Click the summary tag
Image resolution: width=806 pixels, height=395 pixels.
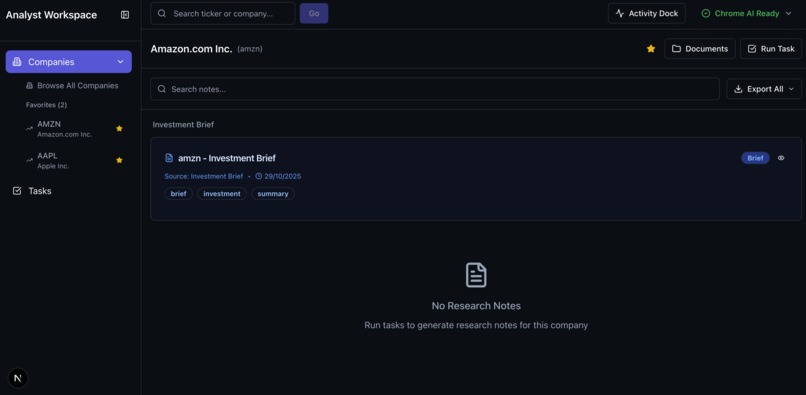click(273, 194)
